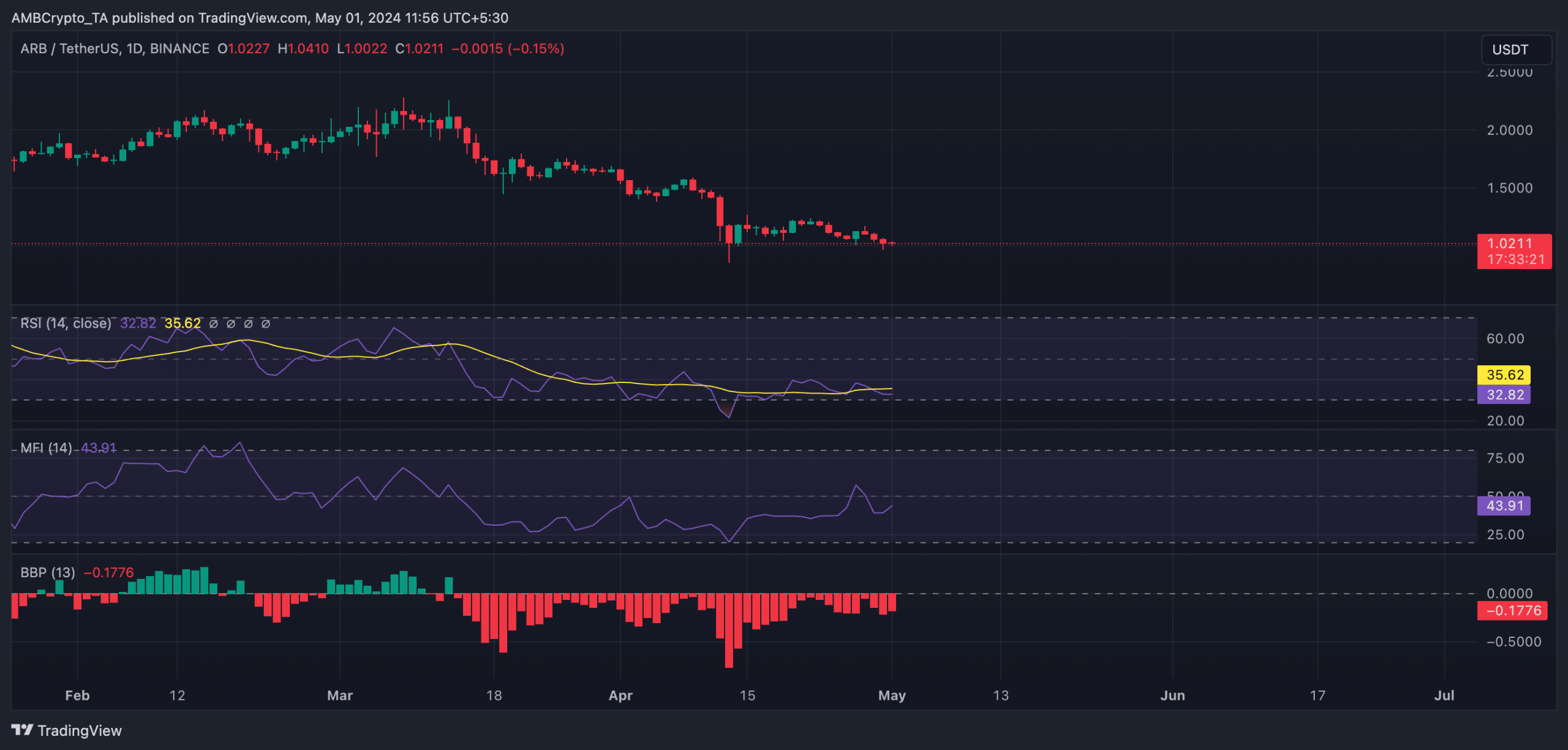Click the yellow RSI MA value 35.62 in legend
The height and width of the screenshot is (750, 1568).
[x=183, y=323]
